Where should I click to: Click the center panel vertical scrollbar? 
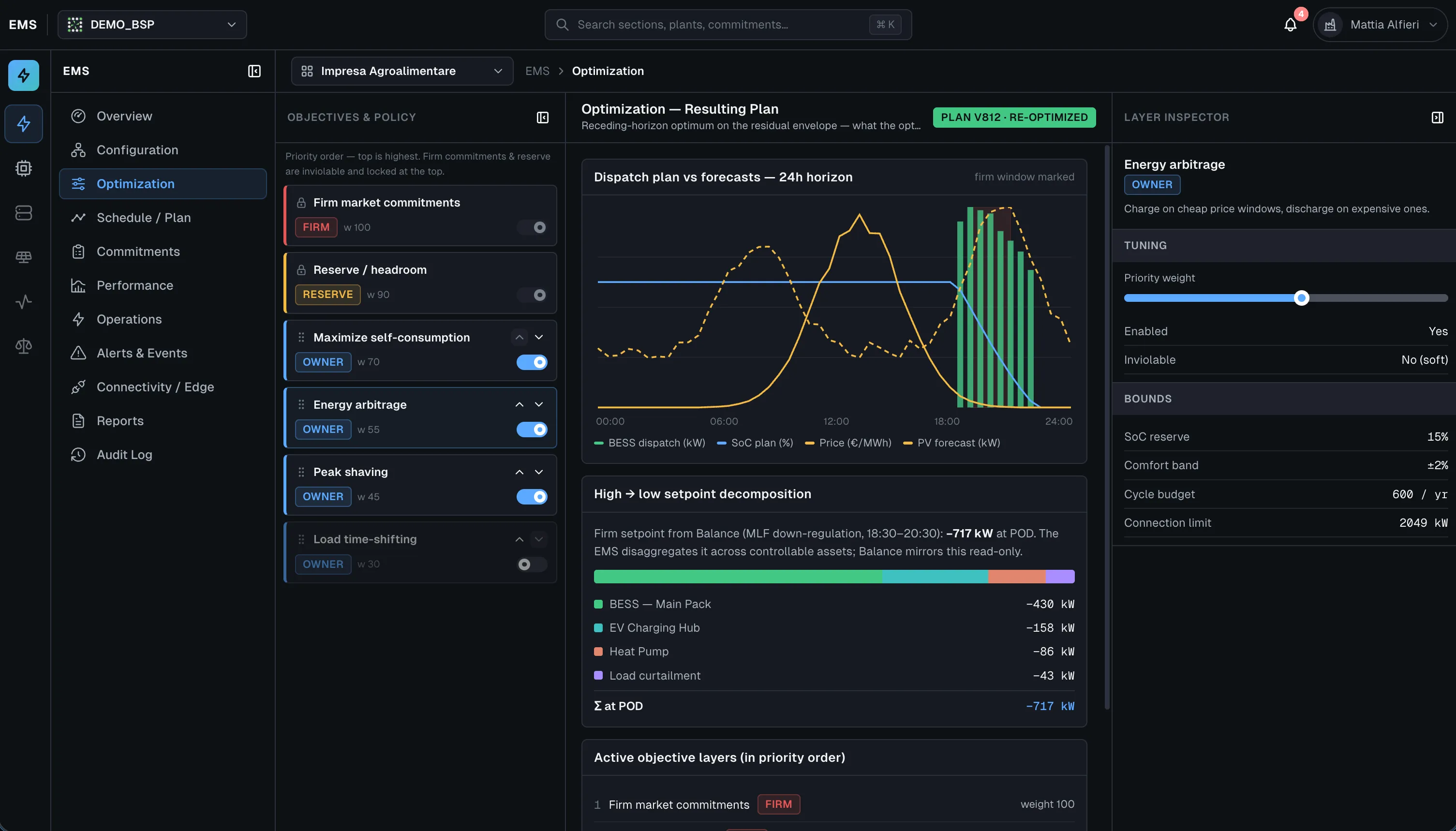pyautogui.click(x=1107, y=428)
